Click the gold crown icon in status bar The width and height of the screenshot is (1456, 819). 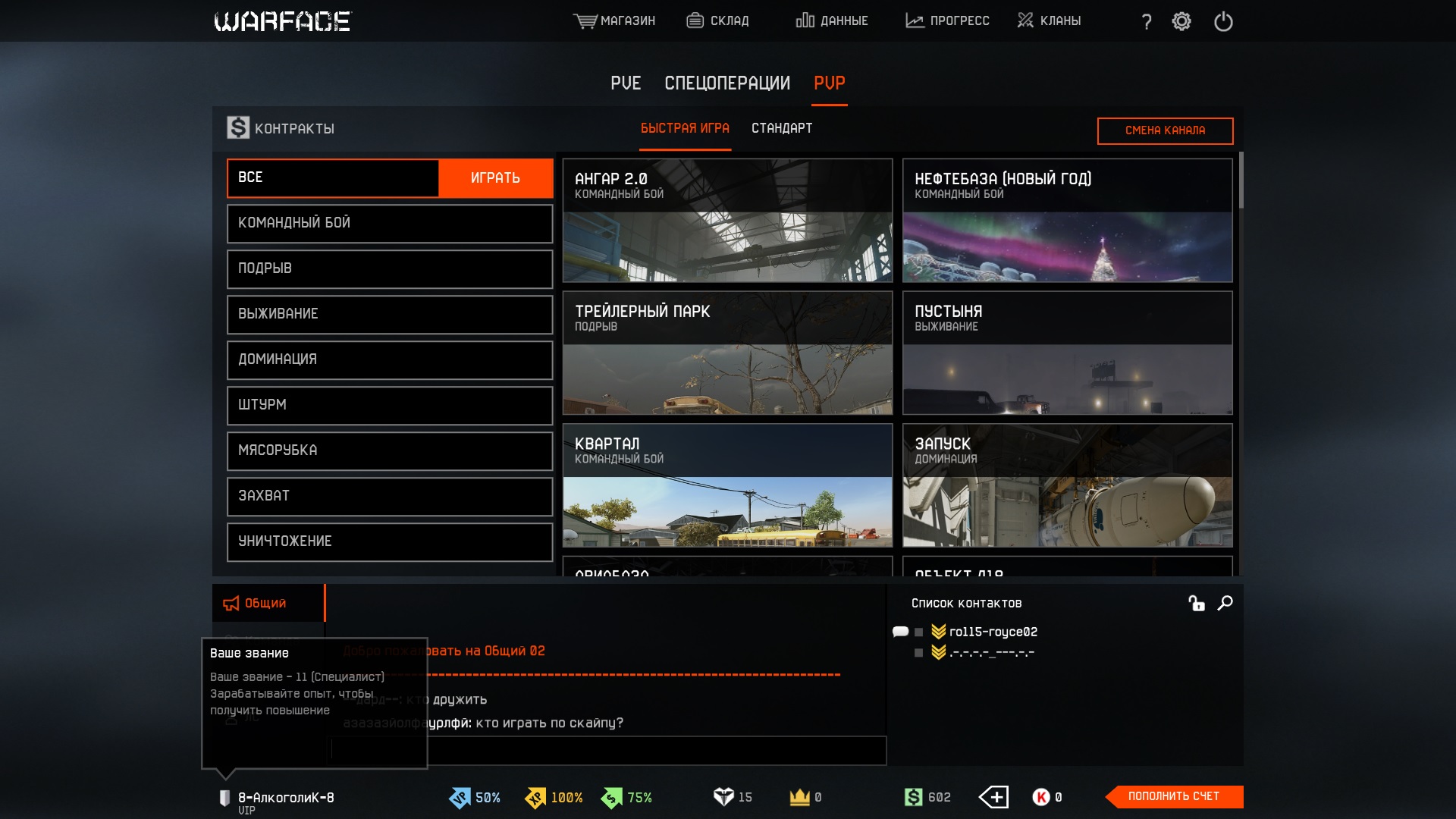coord(799,797)
